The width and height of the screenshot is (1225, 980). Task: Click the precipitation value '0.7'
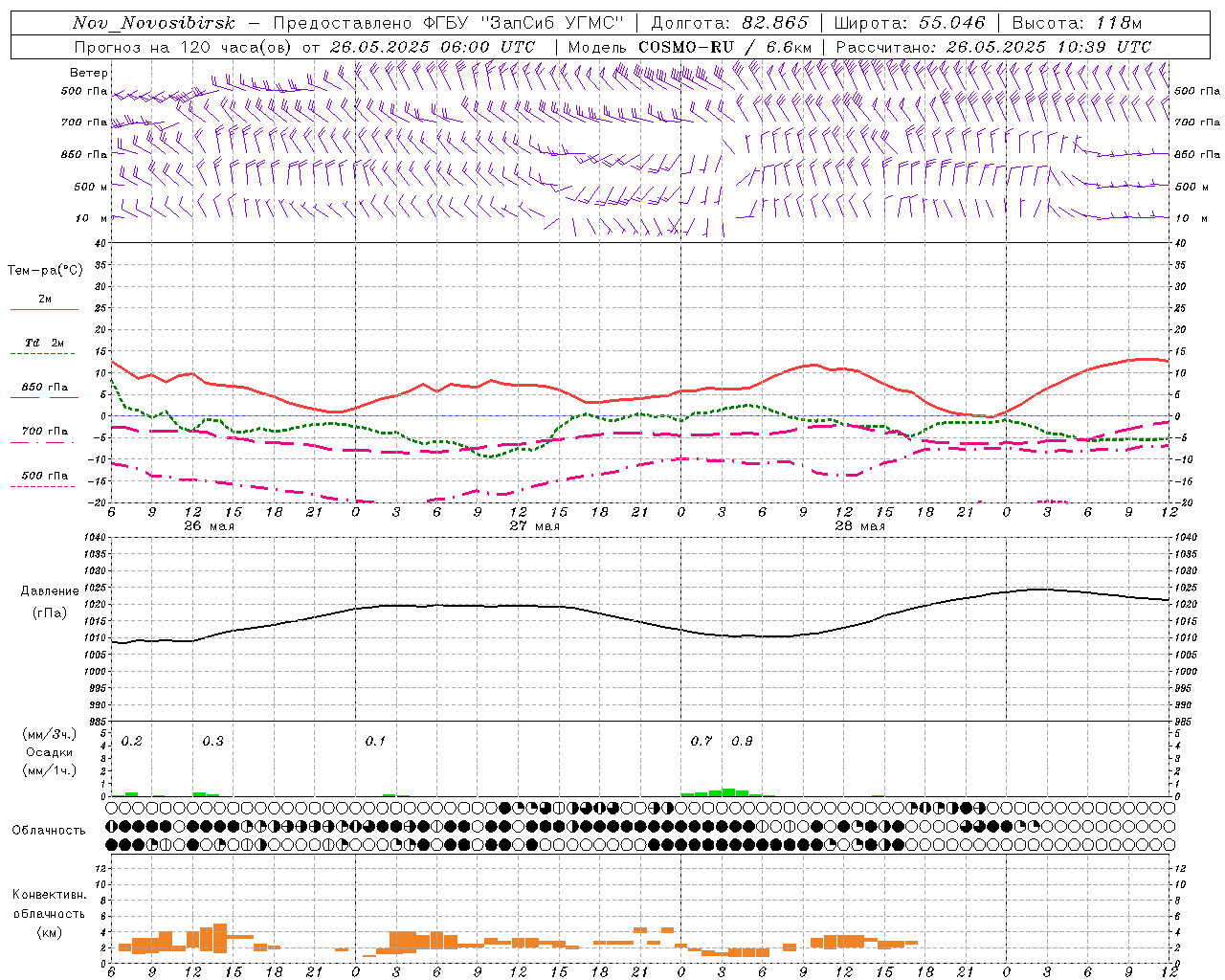tap(702, 742)
